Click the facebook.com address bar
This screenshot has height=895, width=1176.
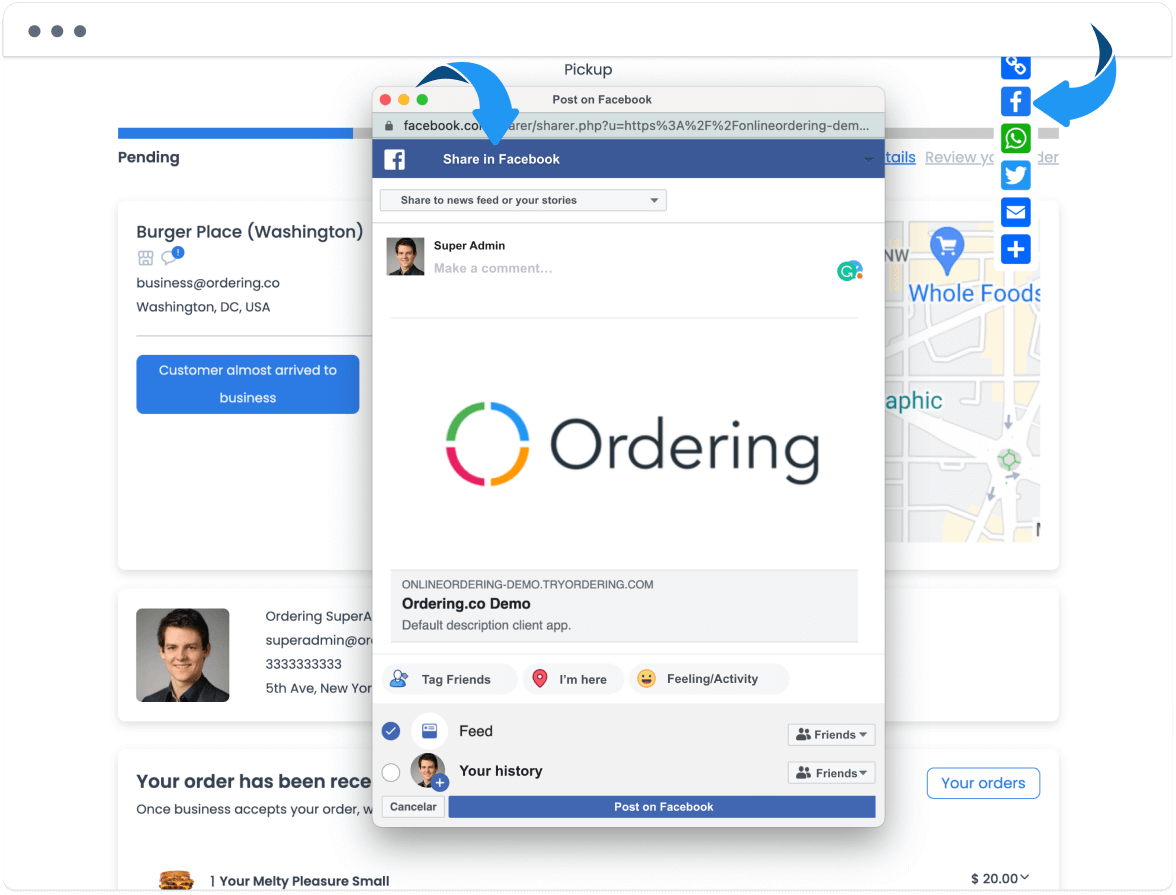[x=628, y=126]
